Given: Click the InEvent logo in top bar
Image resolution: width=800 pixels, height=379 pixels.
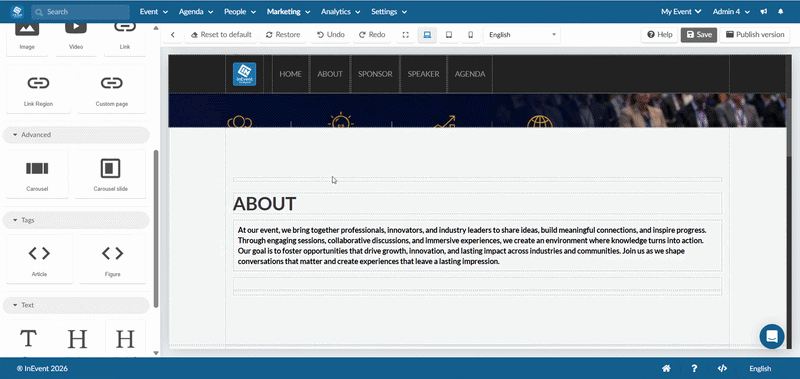Looking at the screenshot, I should (17, 12).
